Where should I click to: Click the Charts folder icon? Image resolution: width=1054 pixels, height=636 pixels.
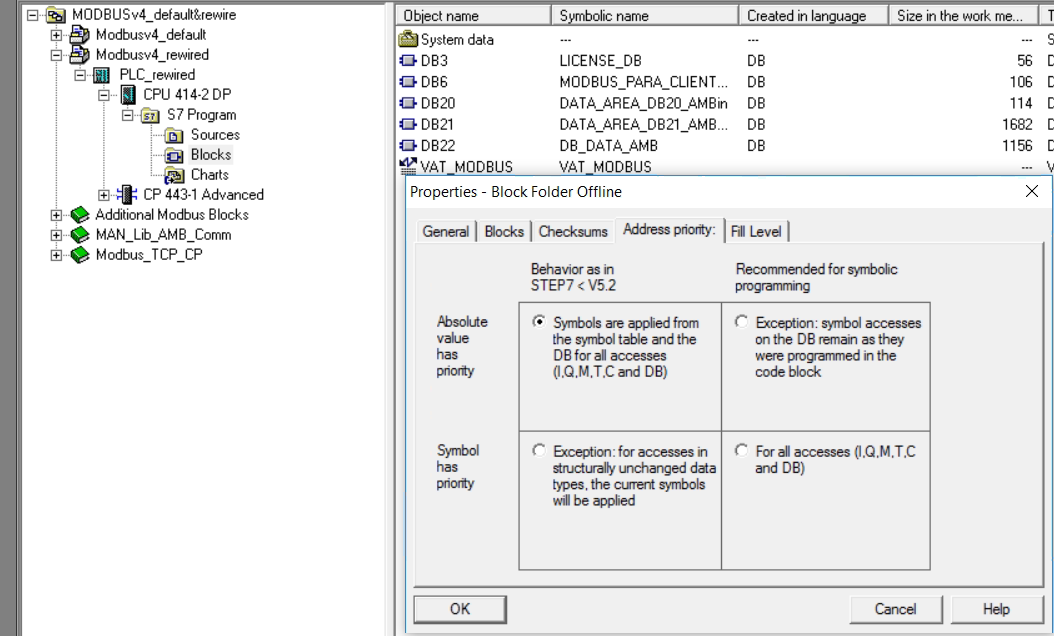tap(174, 176)
